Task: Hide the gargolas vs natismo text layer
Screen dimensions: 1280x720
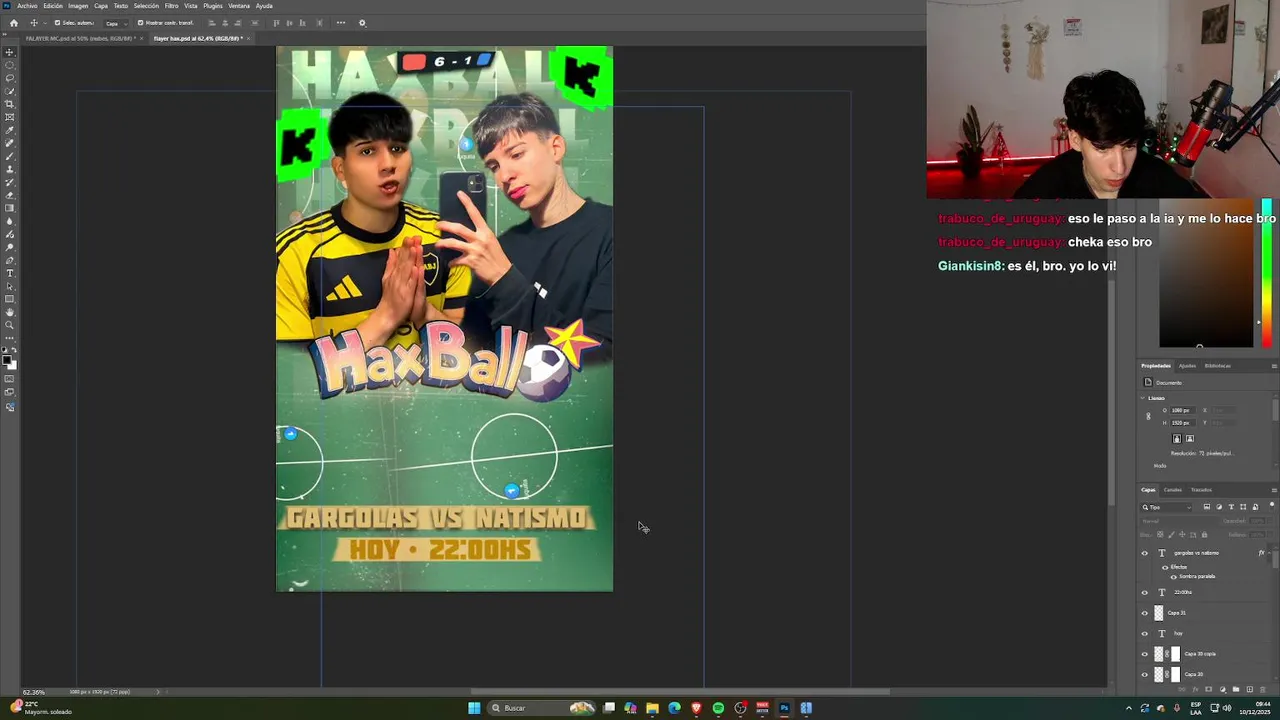Action: coord(1145,553)
